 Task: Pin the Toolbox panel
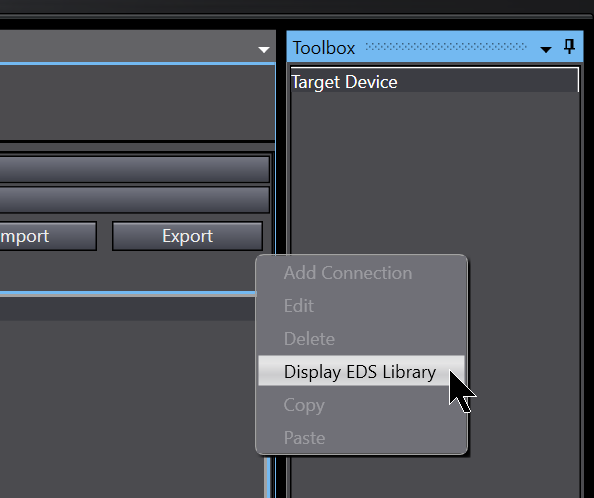569,47
